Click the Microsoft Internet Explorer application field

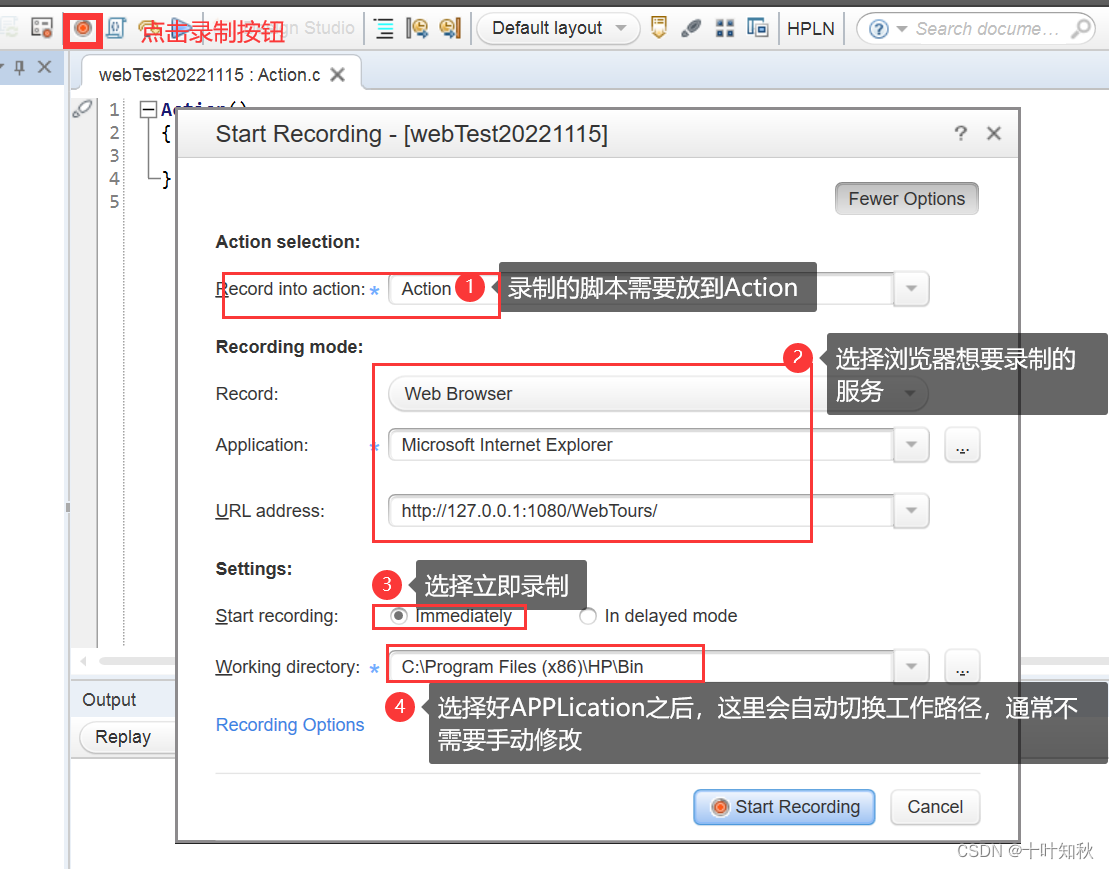[x=641, y=445]
